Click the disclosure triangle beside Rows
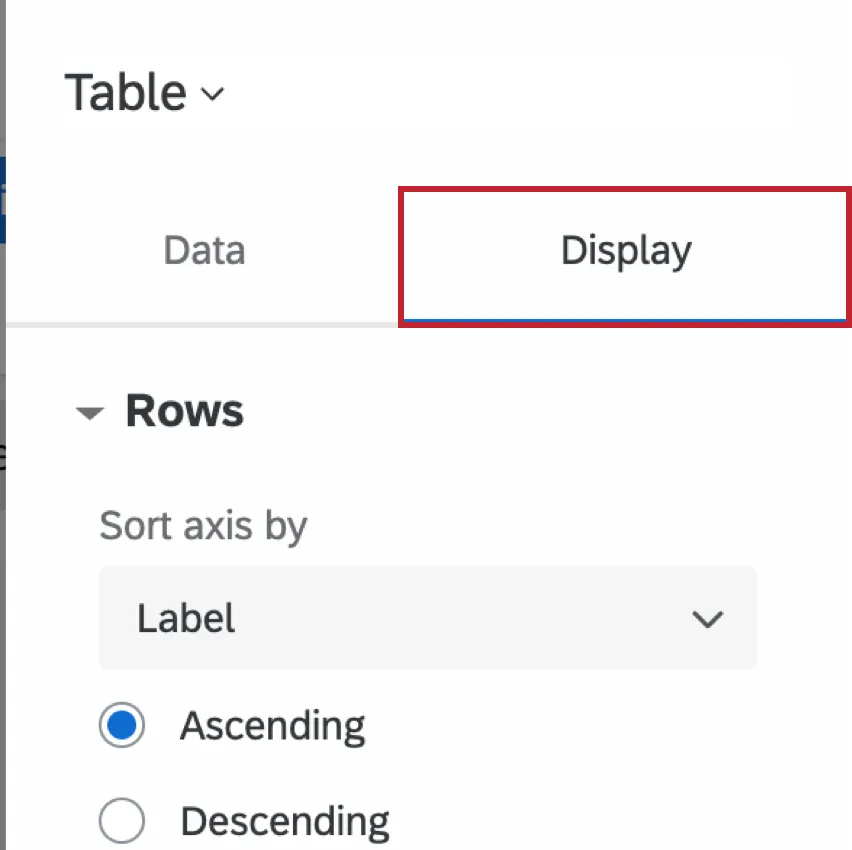852x850 pixels. pyautogui.click(x=91, y=412)
